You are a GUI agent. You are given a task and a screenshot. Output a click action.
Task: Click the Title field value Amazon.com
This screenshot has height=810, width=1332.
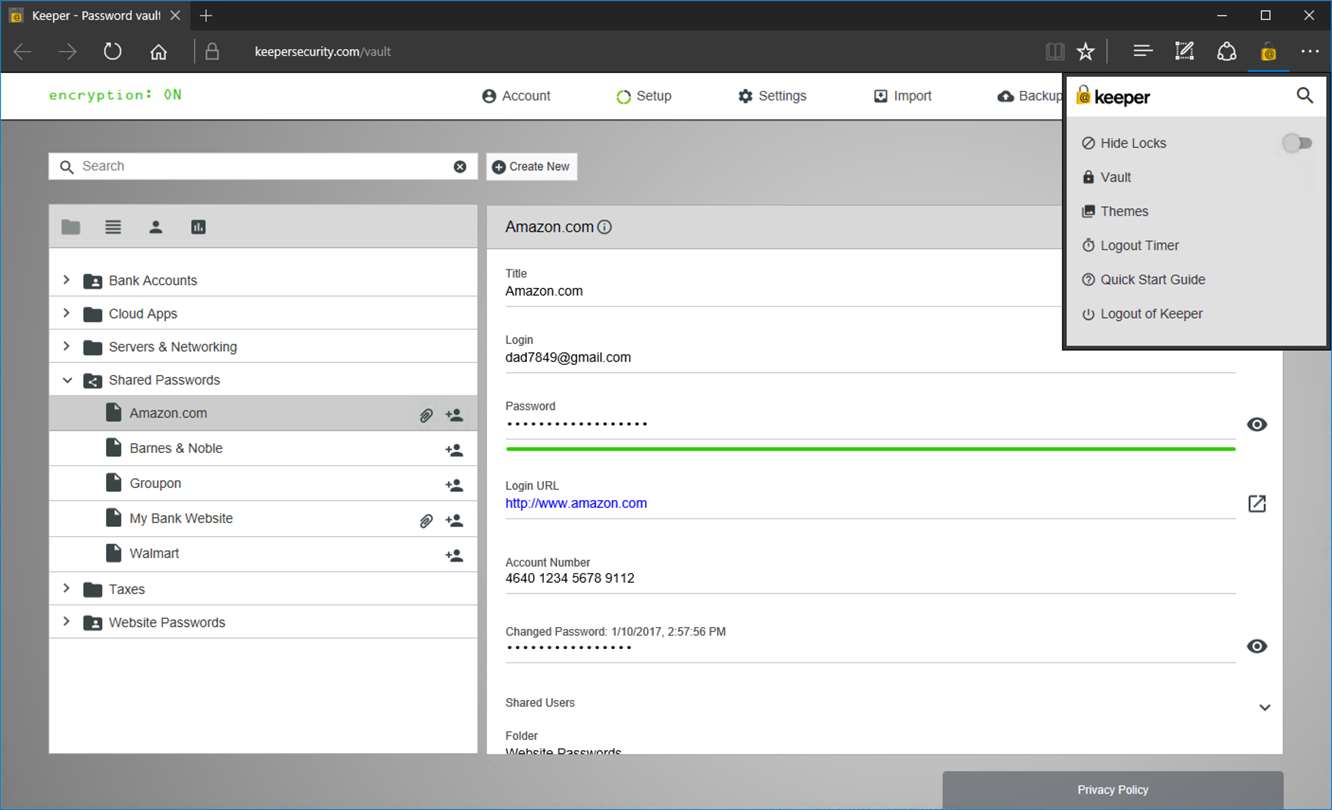pos(544,291)
